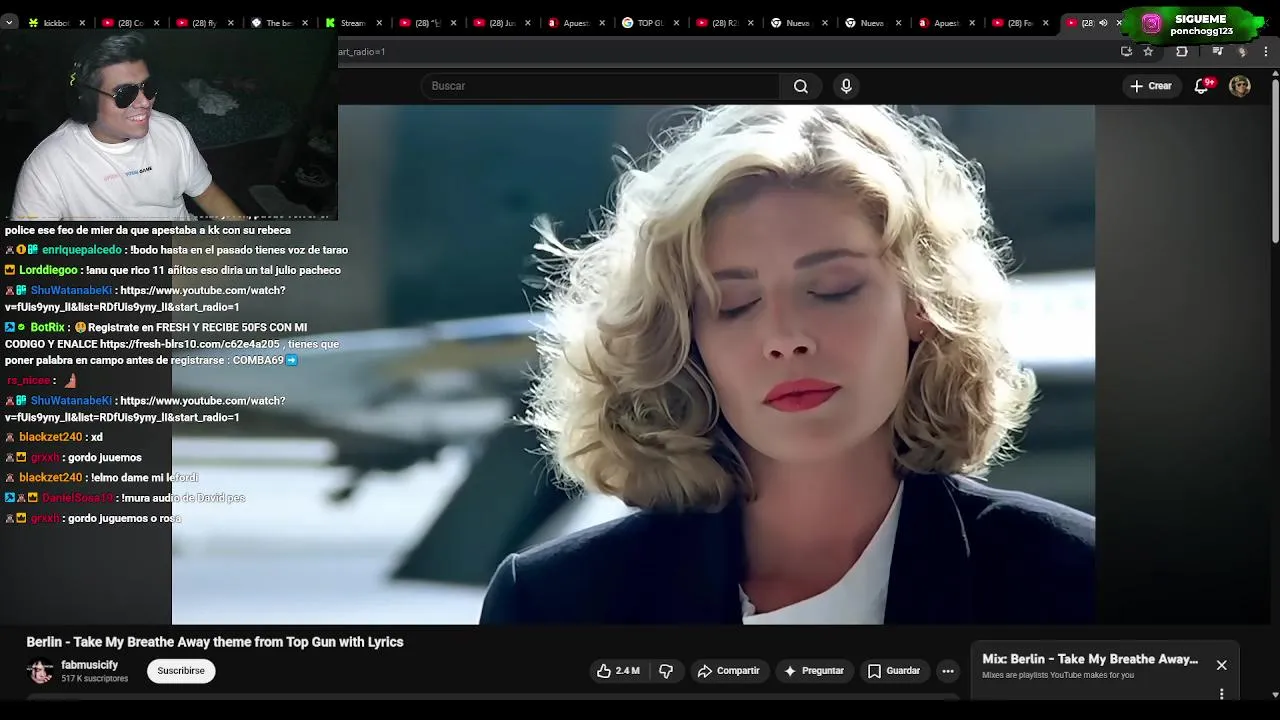Open the notifications bell
Viewport: 1280px width, 720px height.
click(1202, 86)
